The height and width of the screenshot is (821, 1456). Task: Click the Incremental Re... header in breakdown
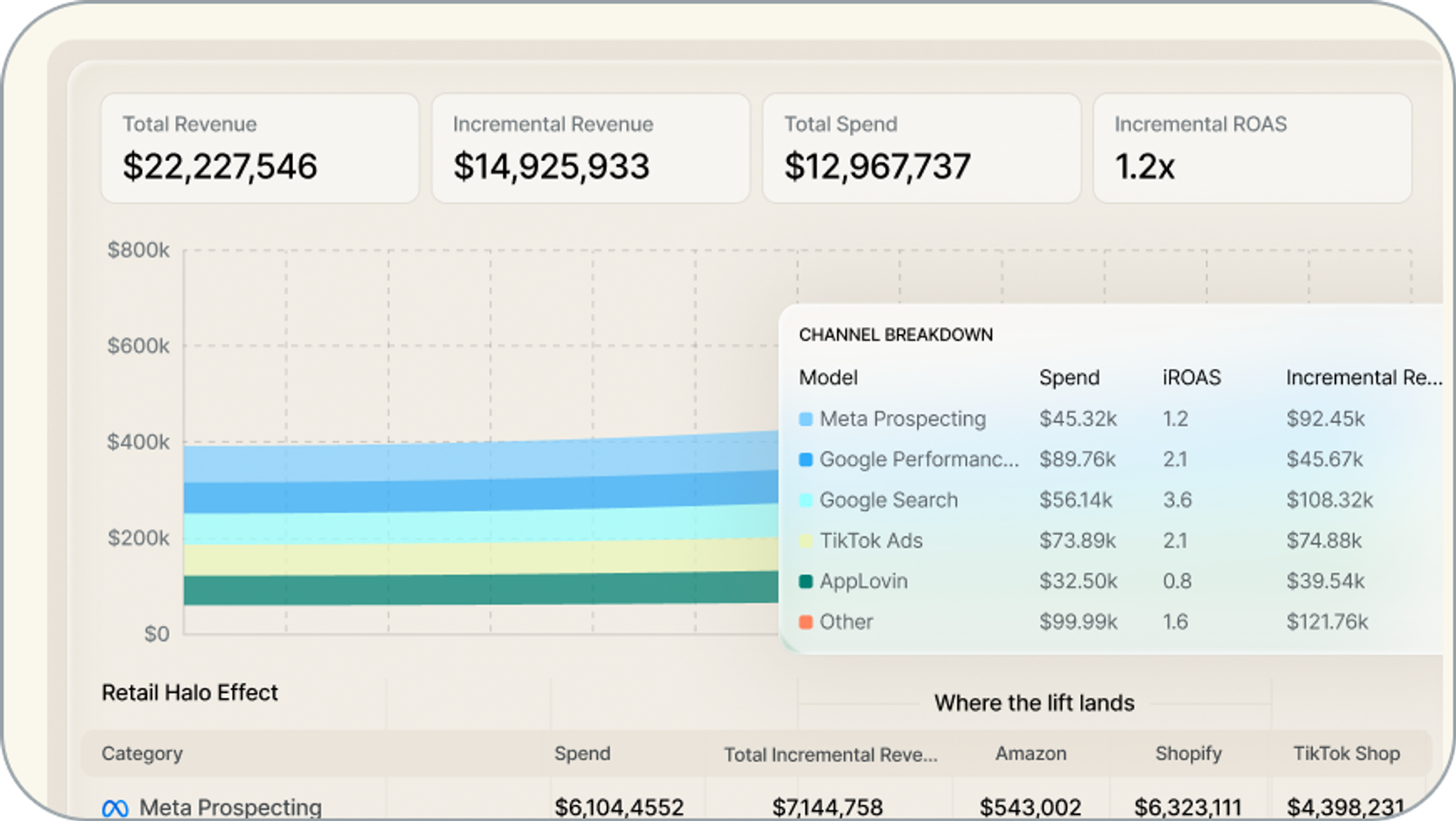(1364, 378)
